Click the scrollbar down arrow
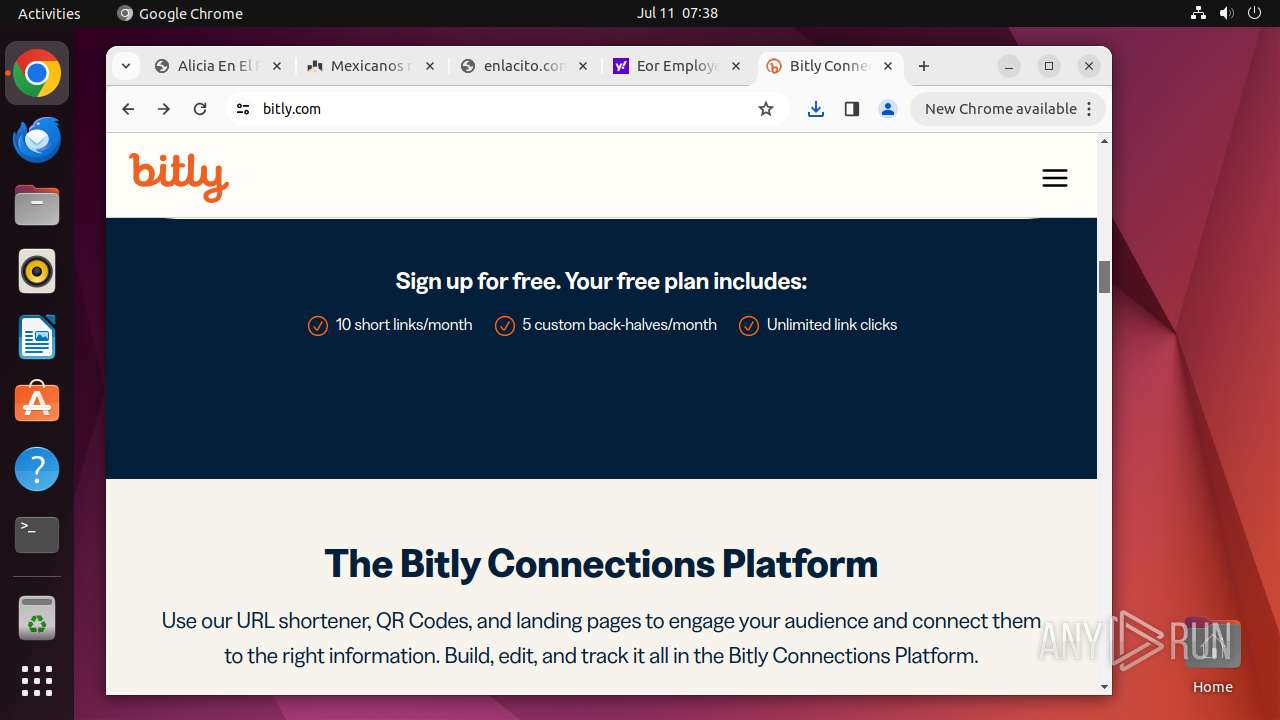This screenshot has width=1280, height=720. click(x=1105, y=687)
